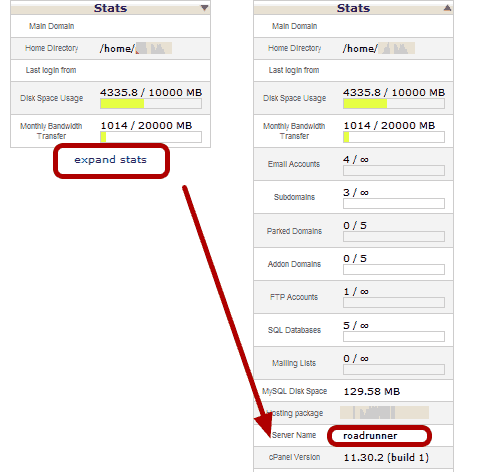
Task: Select '3 / ∞' Subdomains count
Action: click(x=356, y=193)
